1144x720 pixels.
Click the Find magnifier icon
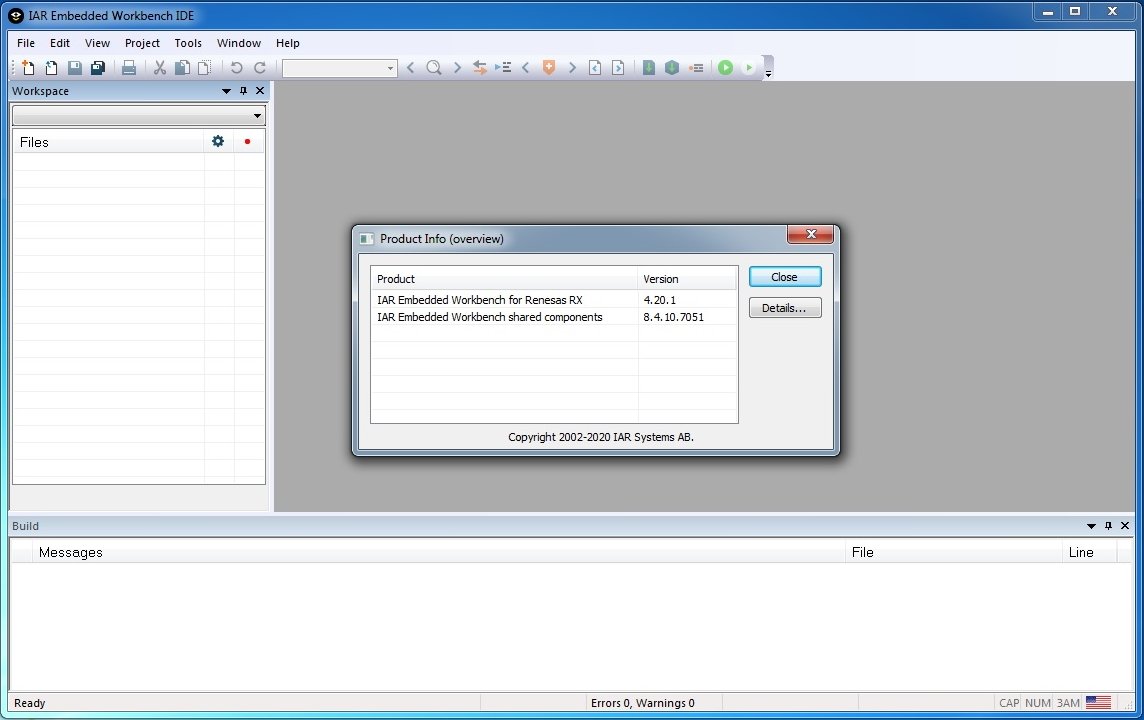coord(433,68)
